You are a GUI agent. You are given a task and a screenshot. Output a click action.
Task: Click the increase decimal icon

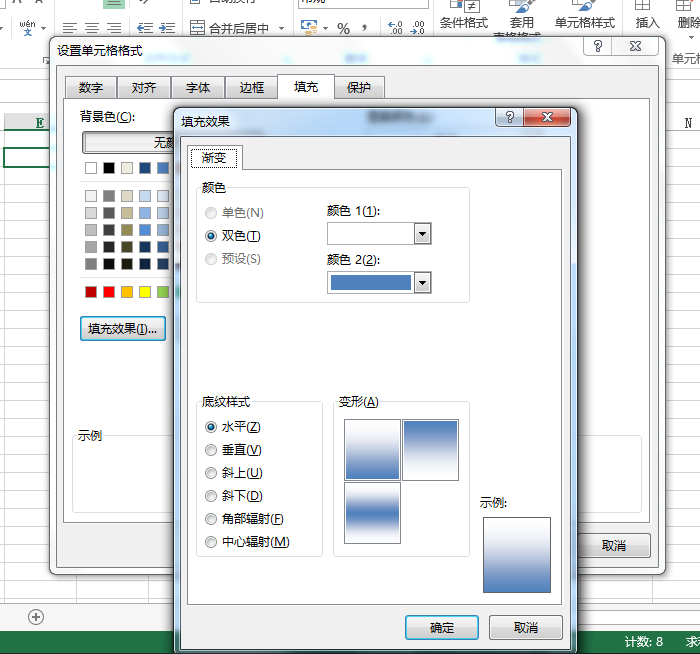395,28
